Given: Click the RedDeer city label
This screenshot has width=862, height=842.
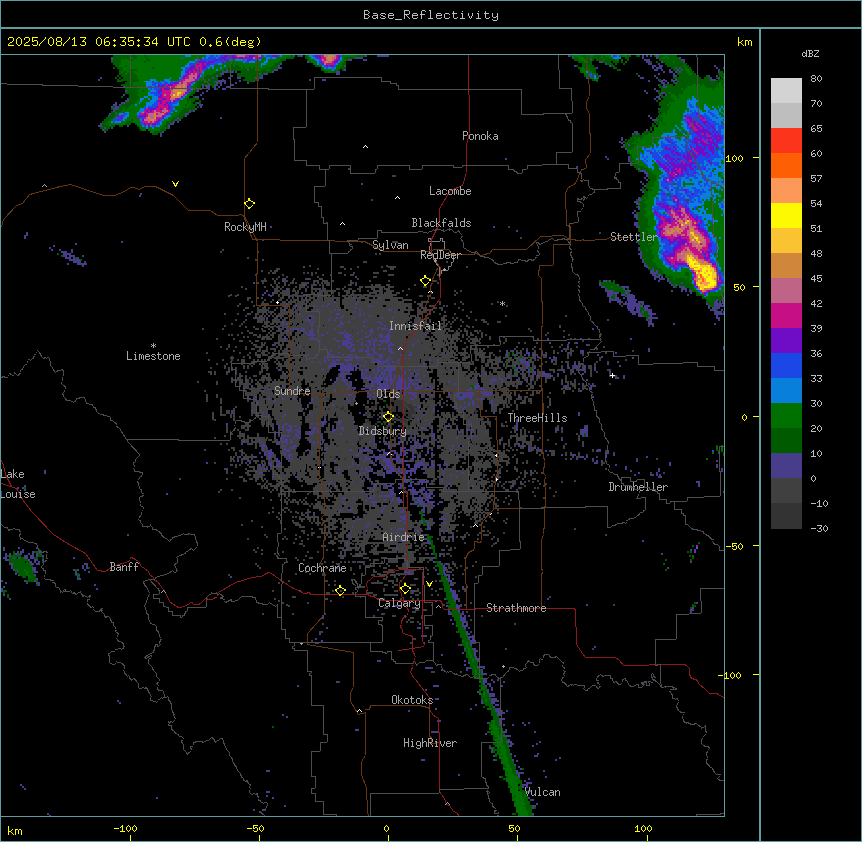Looking at the screenshot, I should tap(440, 255).
